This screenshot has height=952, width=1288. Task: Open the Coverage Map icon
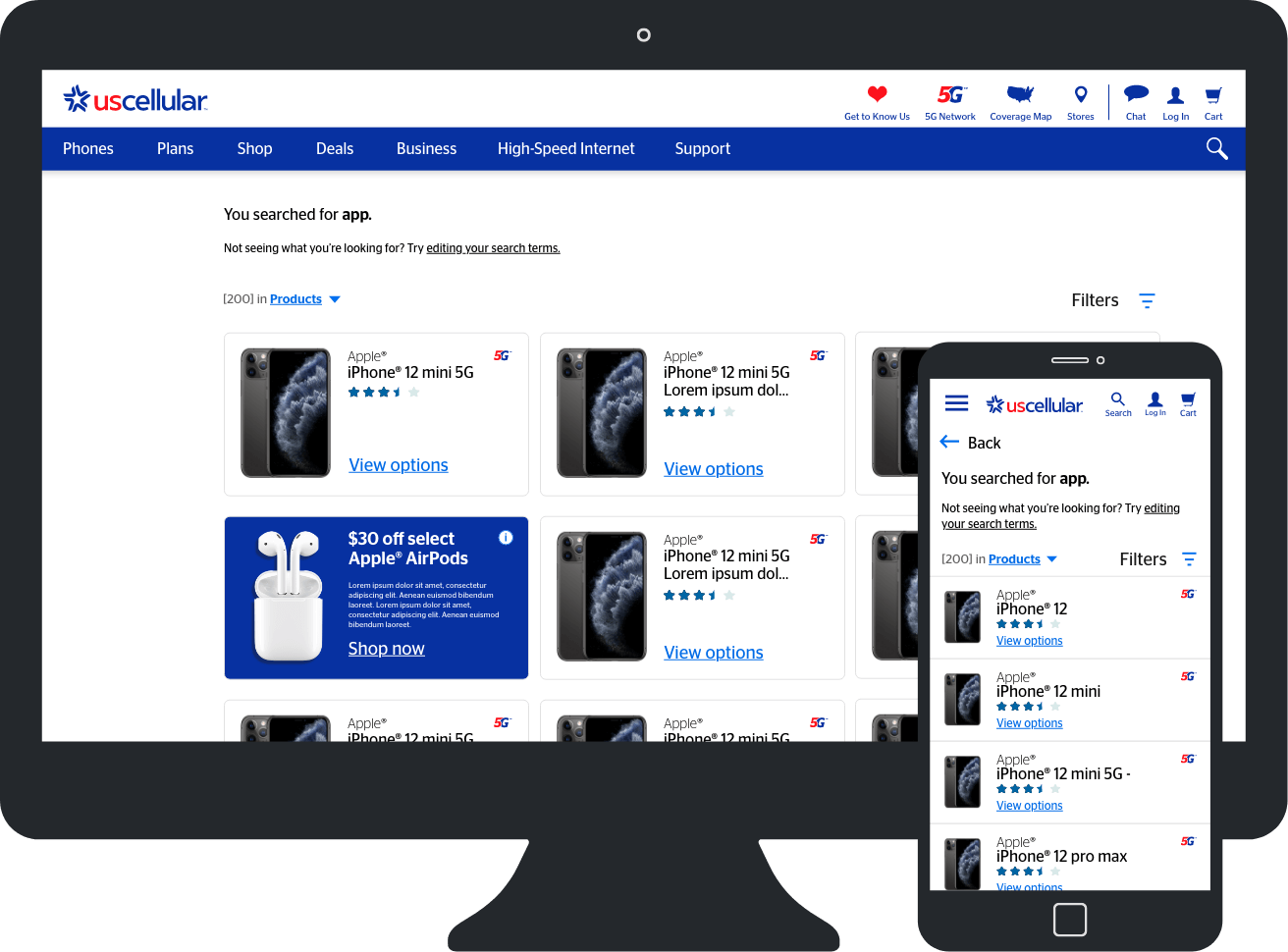click(1020, 94)
